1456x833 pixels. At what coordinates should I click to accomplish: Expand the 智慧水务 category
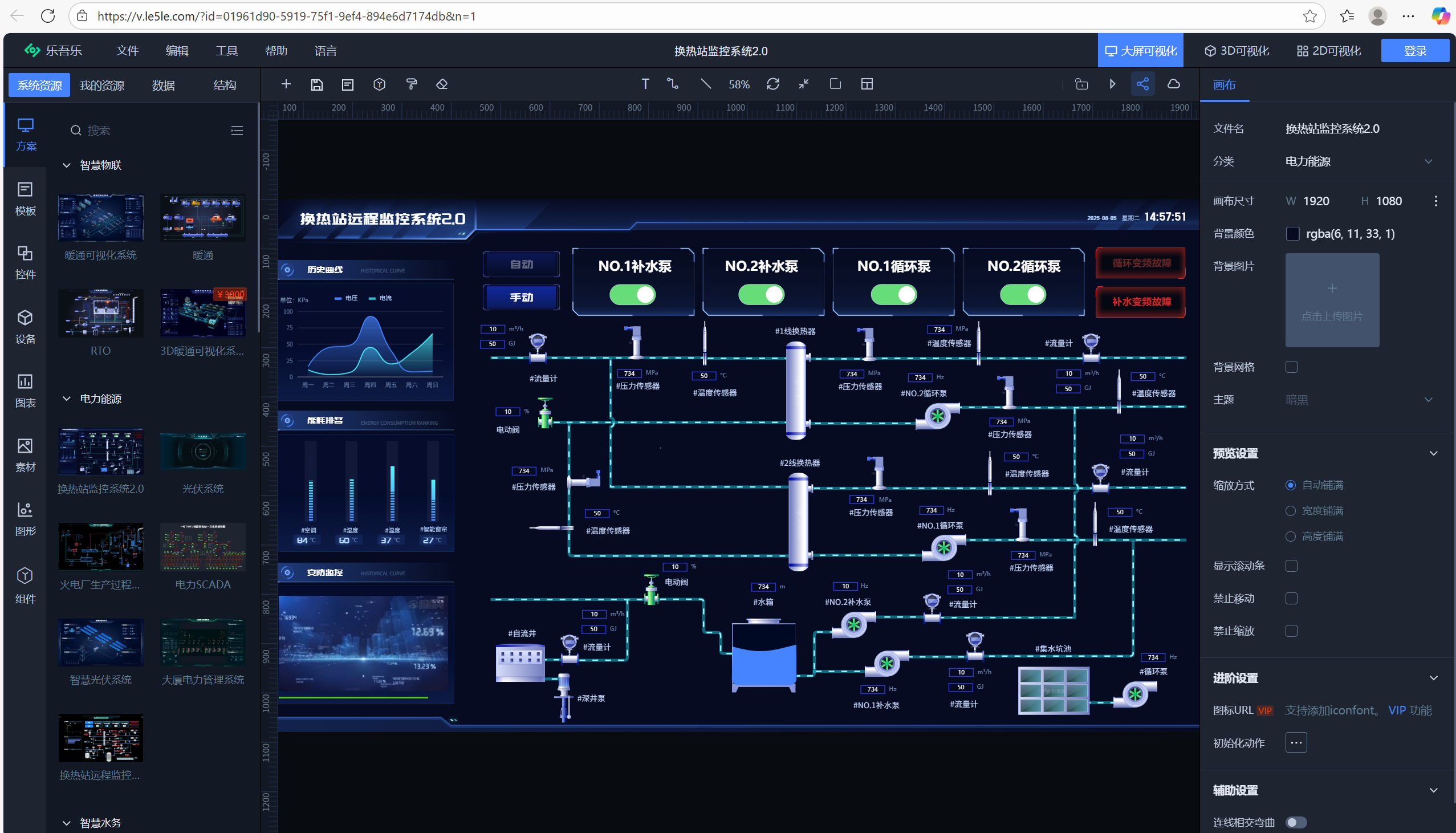pyautogui.click(x=67, y=823)
